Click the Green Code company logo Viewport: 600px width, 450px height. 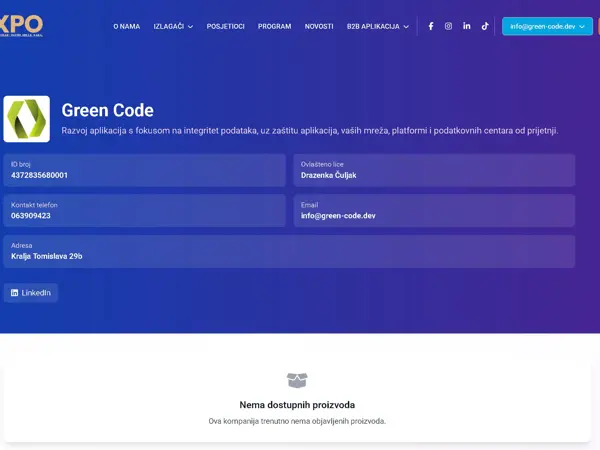tap(27, 119)
